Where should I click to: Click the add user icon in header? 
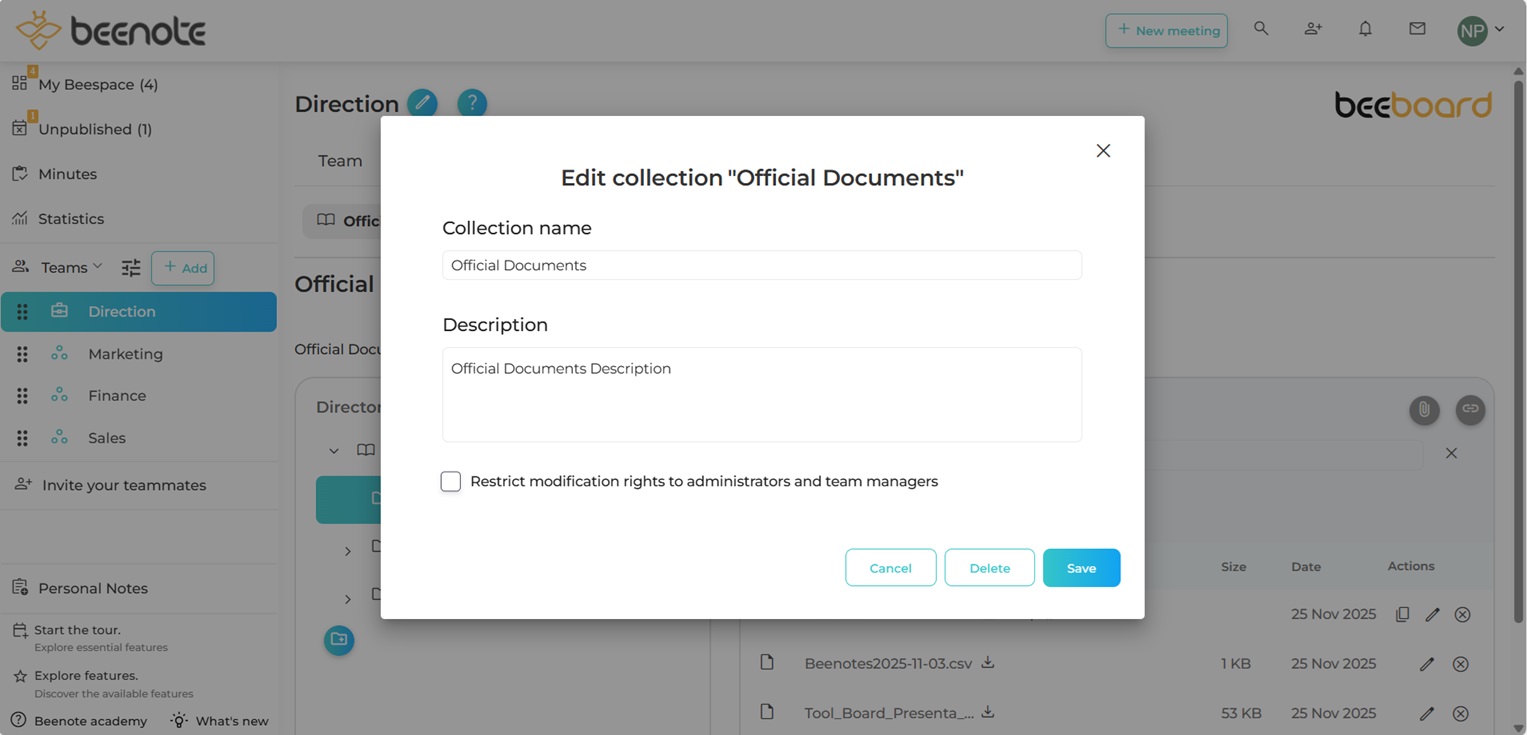coord(1313,29)
